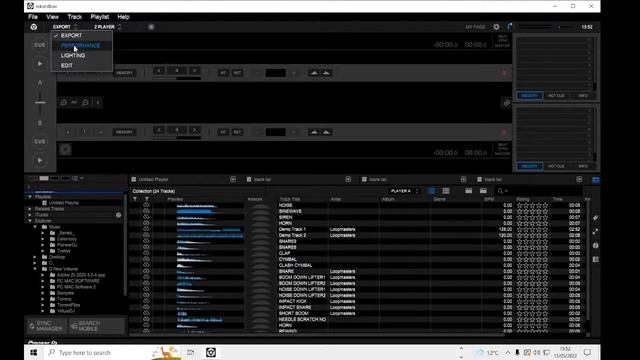Play the lower deck
The width and height of the screenshot is (640, 360).
[x=40, y=160]
